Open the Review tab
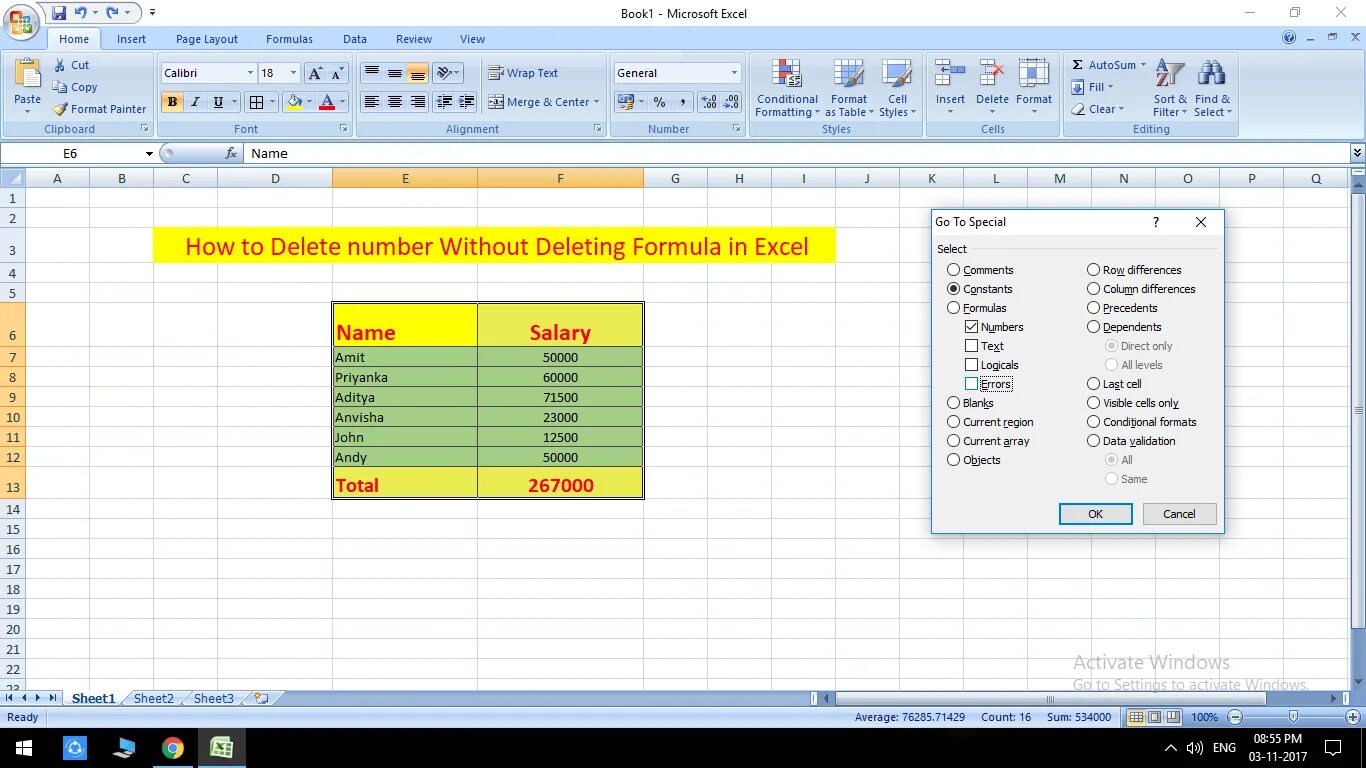This screenshot has height=768, width=1366. (x=413, y=39)
